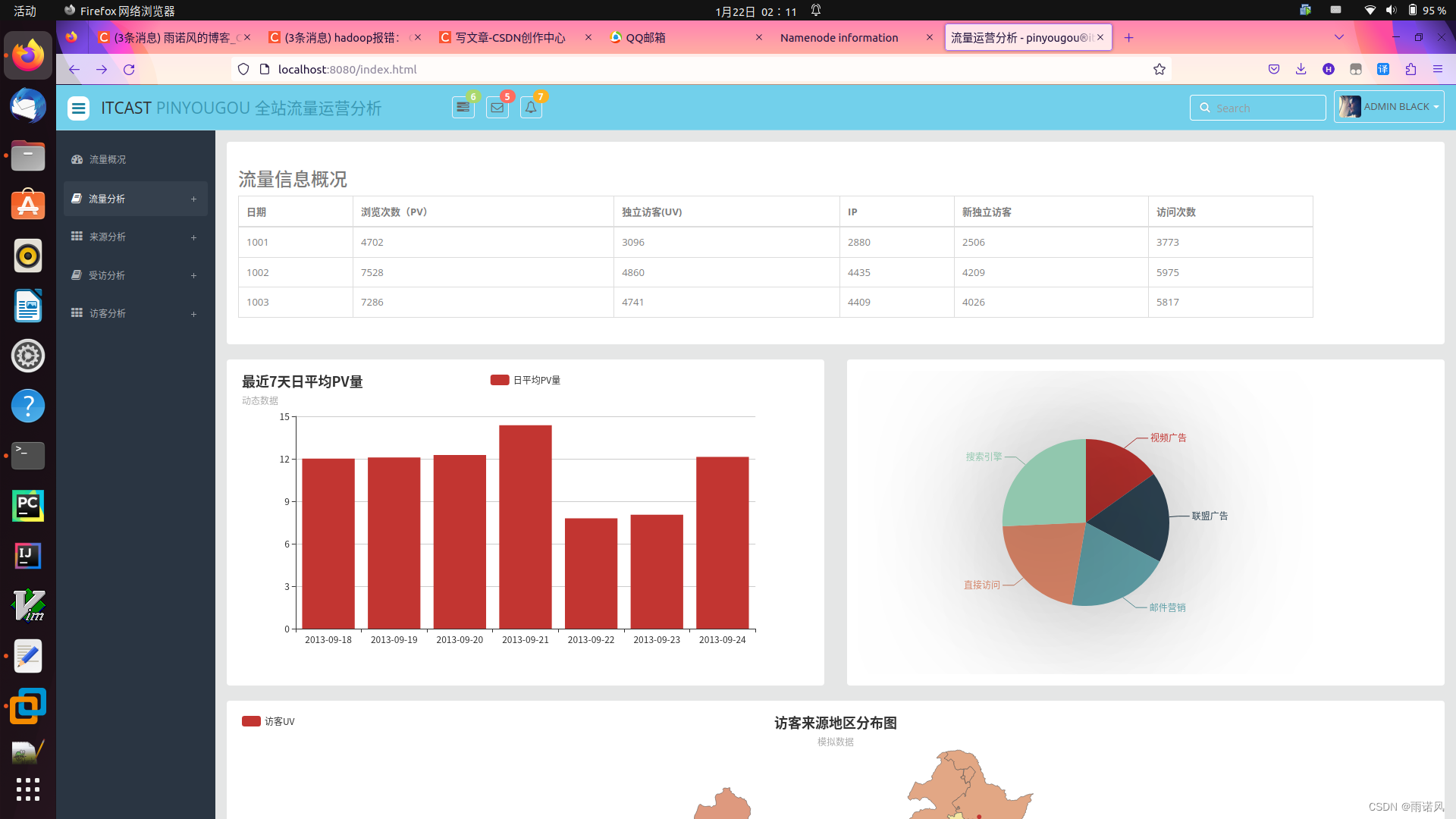Go forward with browser forward arrow
The width and height of the screenshot is (1456, 819).
[102, 69]
